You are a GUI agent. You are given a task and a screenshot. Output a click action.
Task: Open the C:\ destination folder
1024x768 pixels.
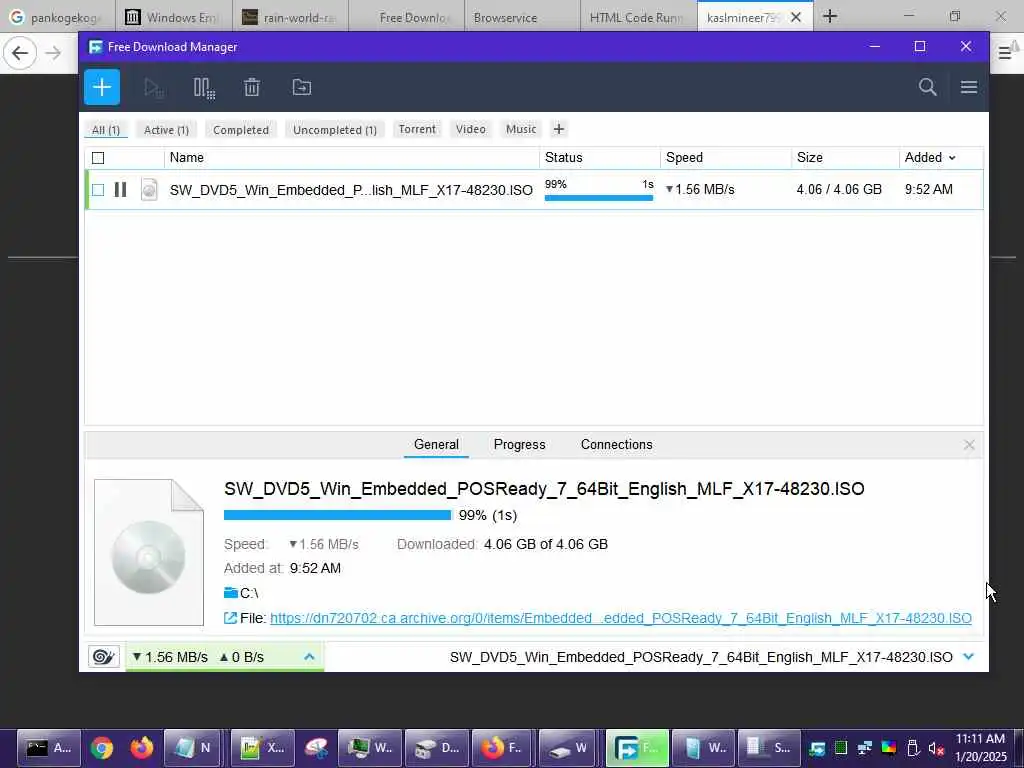click(242, 593)
